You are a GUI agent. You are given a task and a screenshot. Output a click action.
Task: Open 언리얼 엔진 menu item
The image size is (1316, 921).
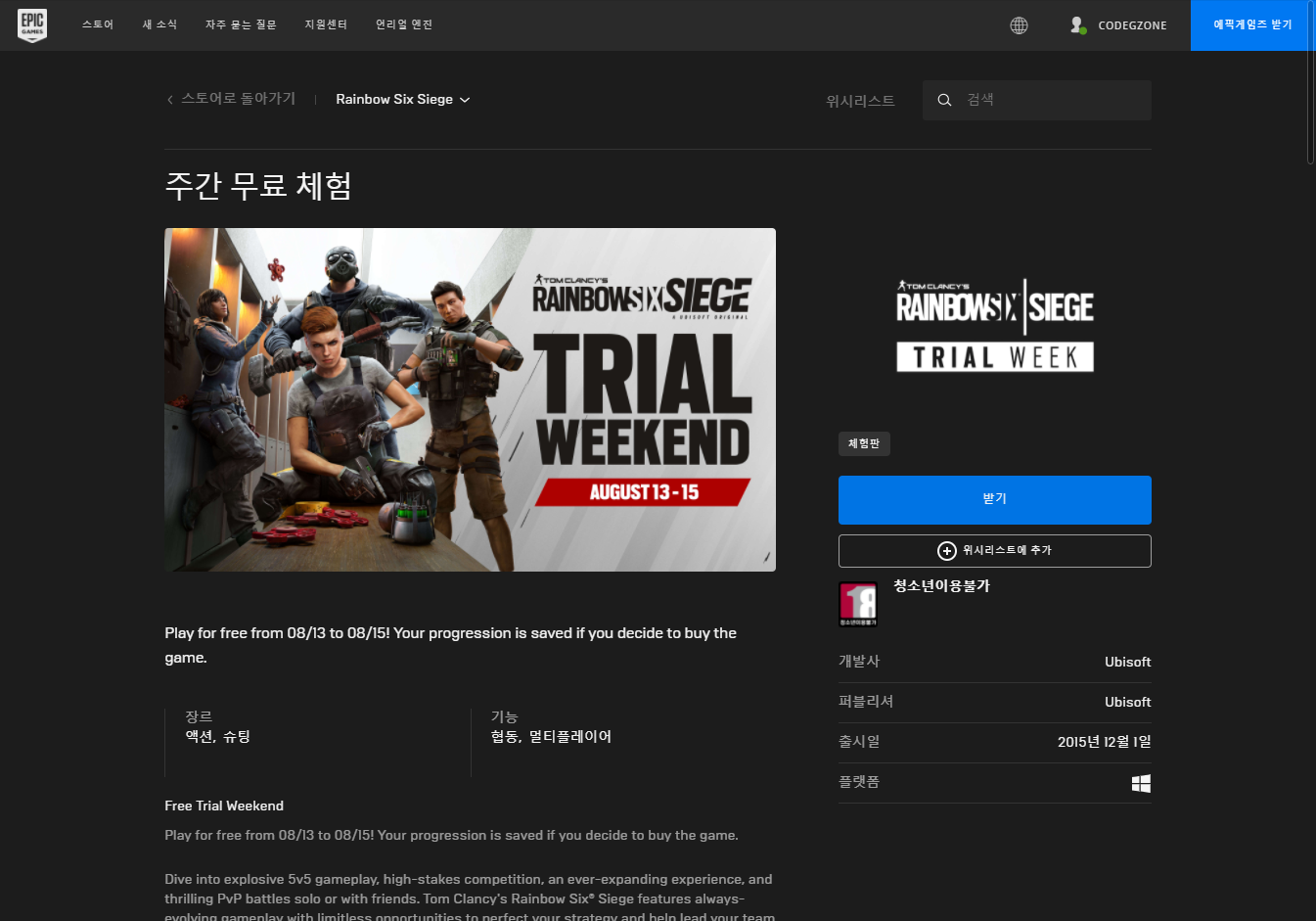pyautogui.click(x=404, y=25)
